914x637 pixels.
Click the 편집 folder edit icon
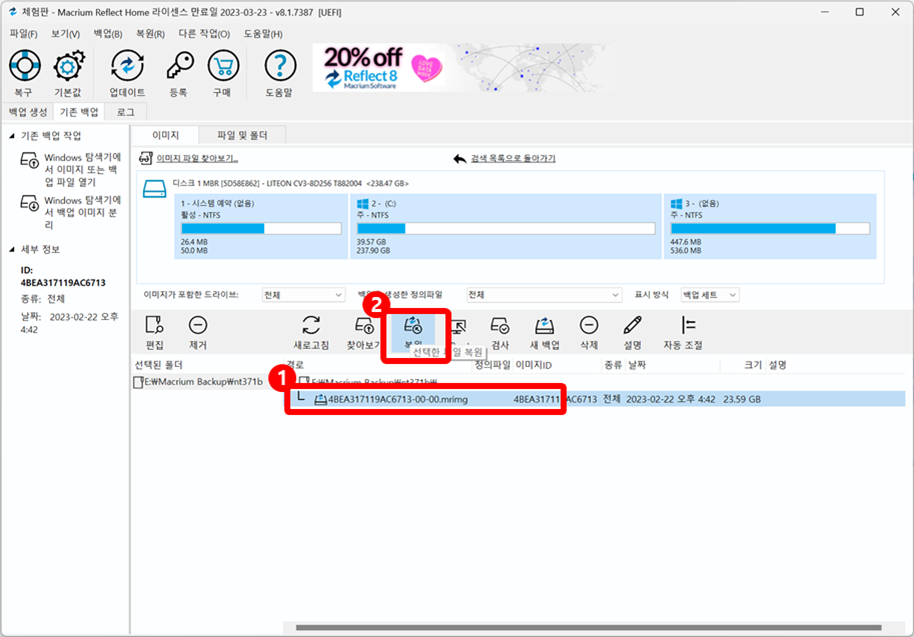tap(154, 325)
